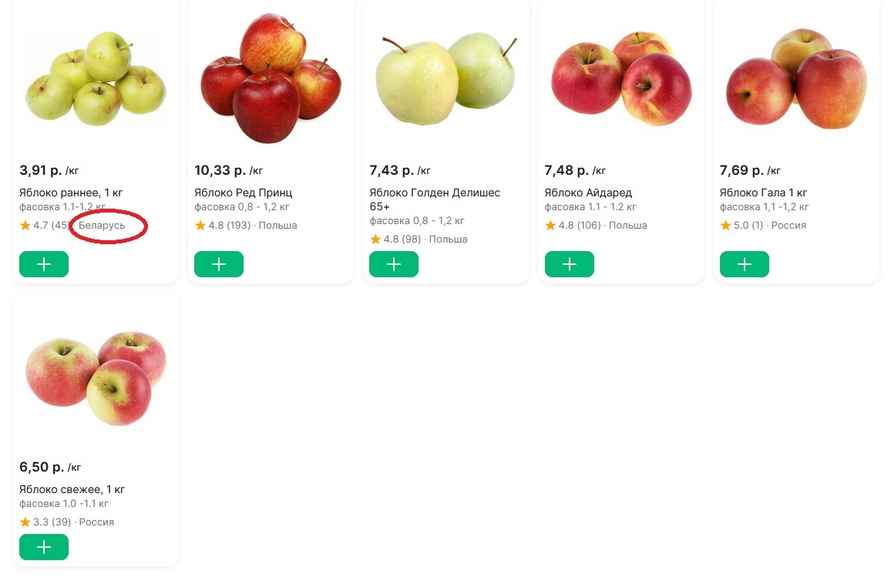Open the Яблоко Гала 1 кг title
This screenshot has width=891, height=580.
[763, 193]
